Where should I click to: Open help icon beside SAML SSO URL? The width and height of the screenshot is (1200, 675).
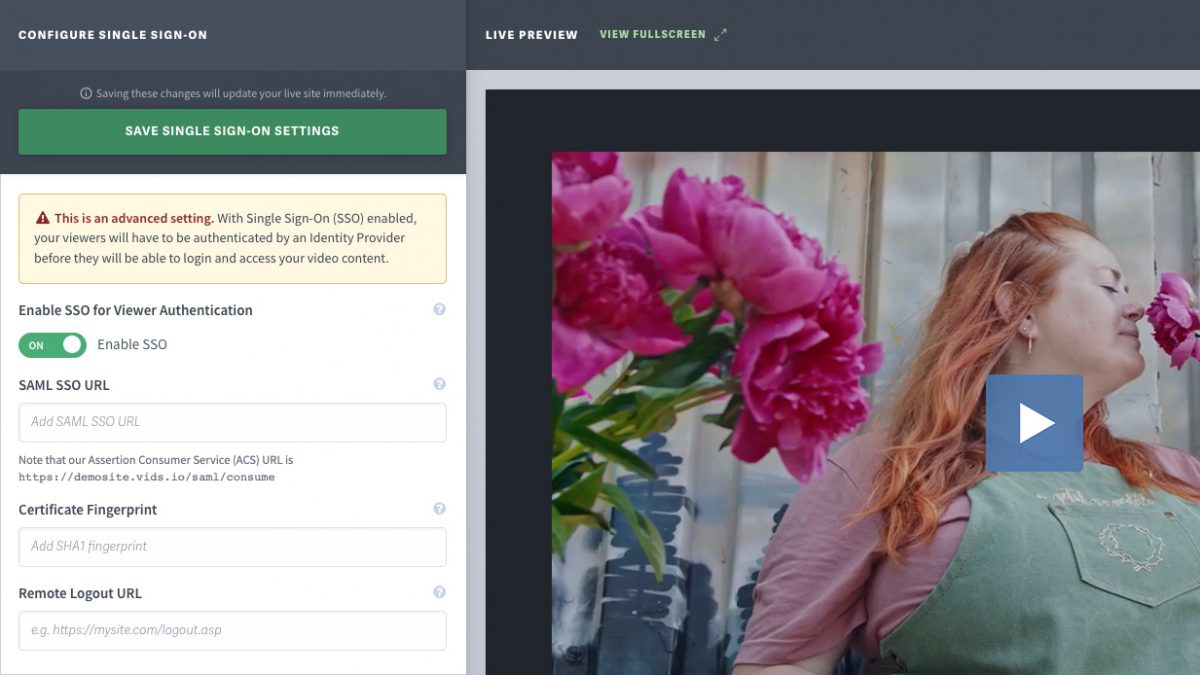[439, 384]
